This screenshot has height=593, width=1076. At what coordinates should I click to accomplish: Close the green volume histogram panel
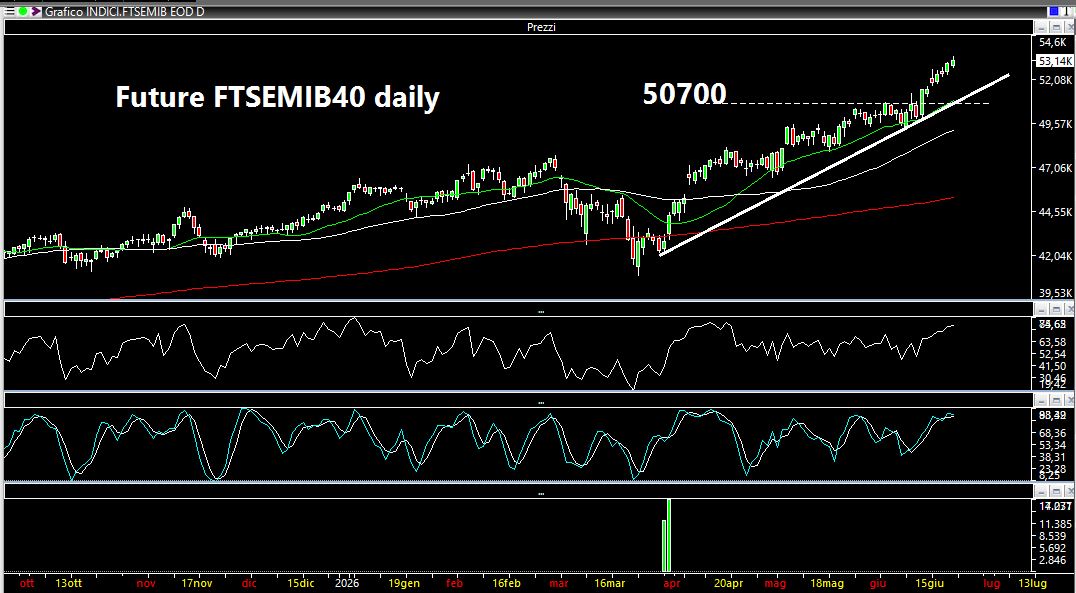(x=1068, y=491)
